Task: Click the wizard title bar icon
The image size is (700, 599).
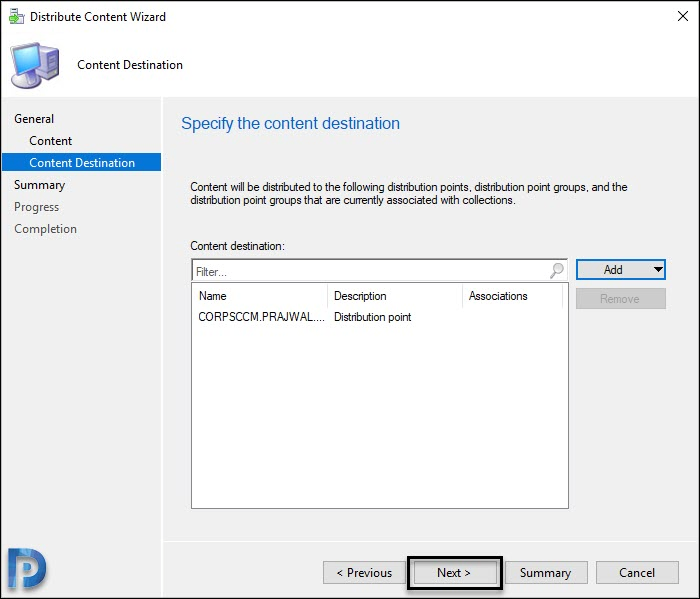Action: (17, 17)
